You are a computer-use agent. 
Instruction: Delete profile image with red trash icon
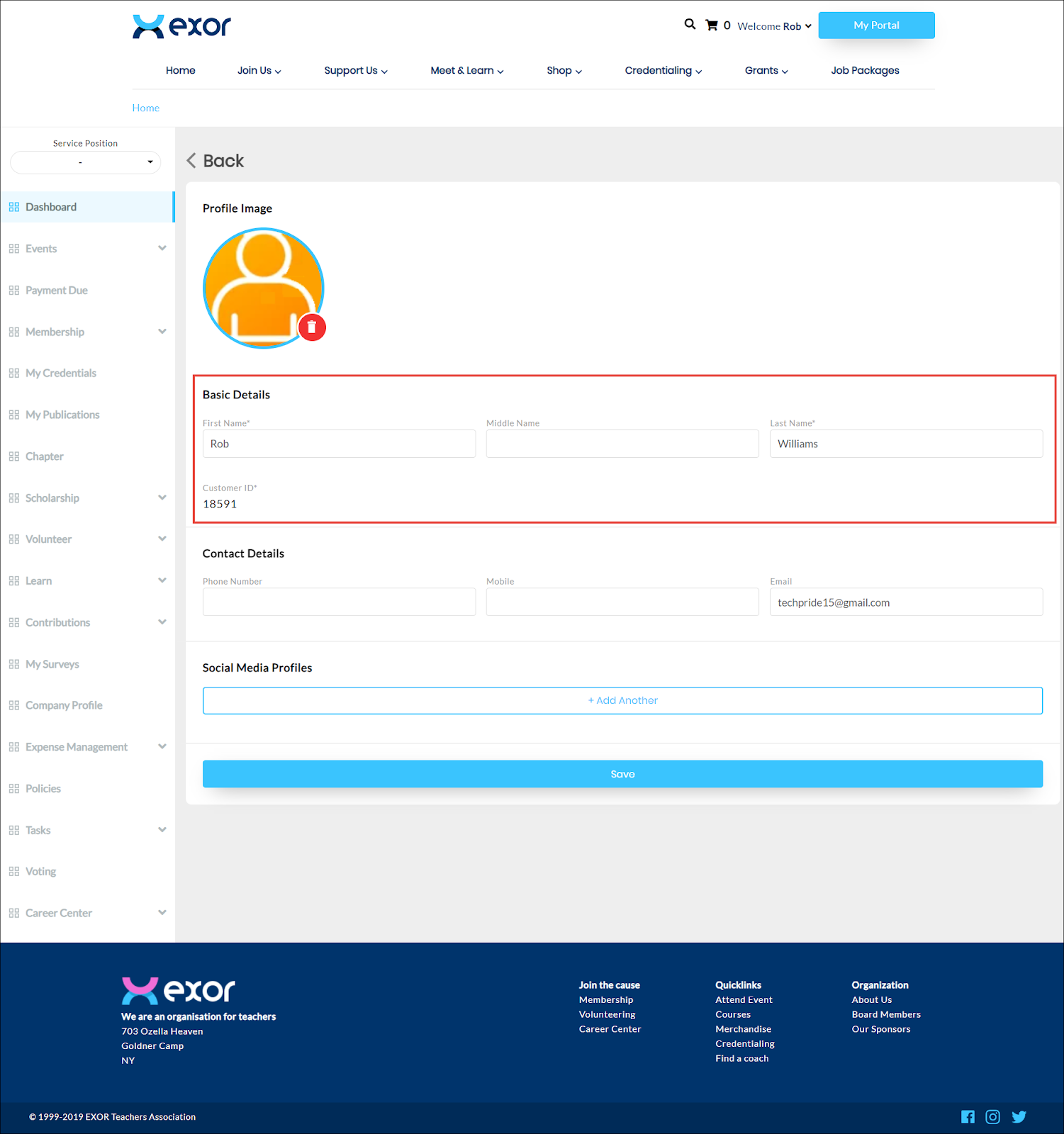coord(312,327)
